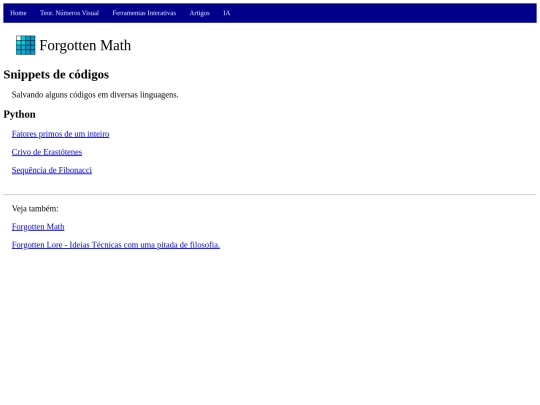Open Fatores primos de um inteiro link
This screenshot has height=405, width=540.
click(x=60, y=134)
